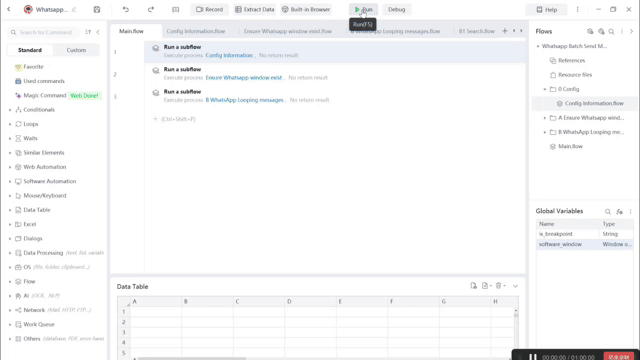Click the undo arrow icon
Viewport: 640px width, 360px height.
[x=126, y=9]
